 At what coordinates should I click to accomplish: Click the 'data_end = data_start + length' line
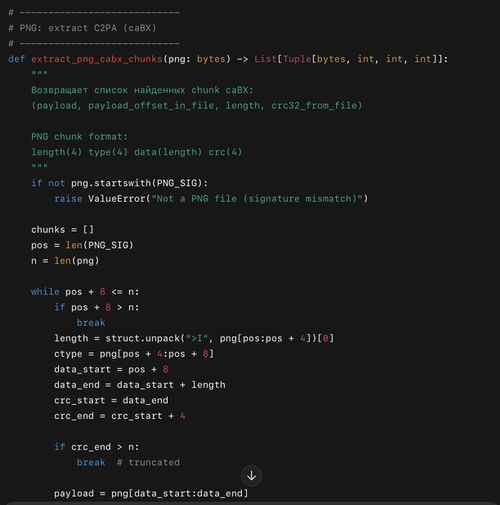(140, 385)
